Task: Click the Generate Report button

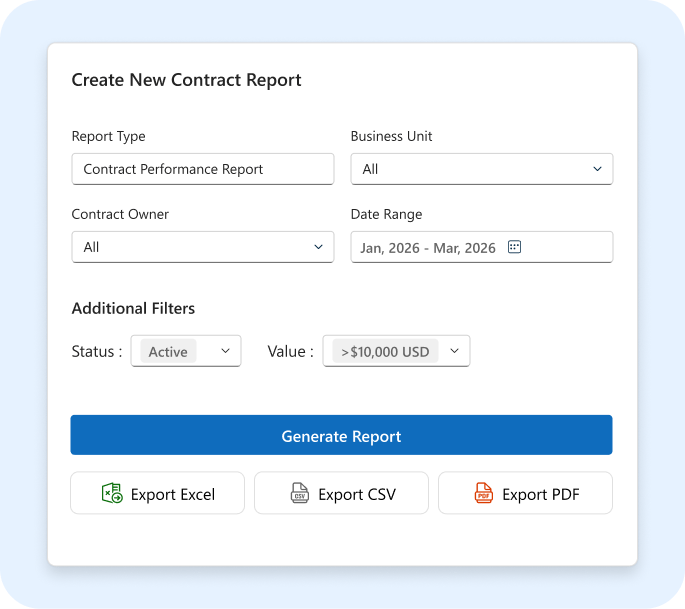Action: point(341,435)
